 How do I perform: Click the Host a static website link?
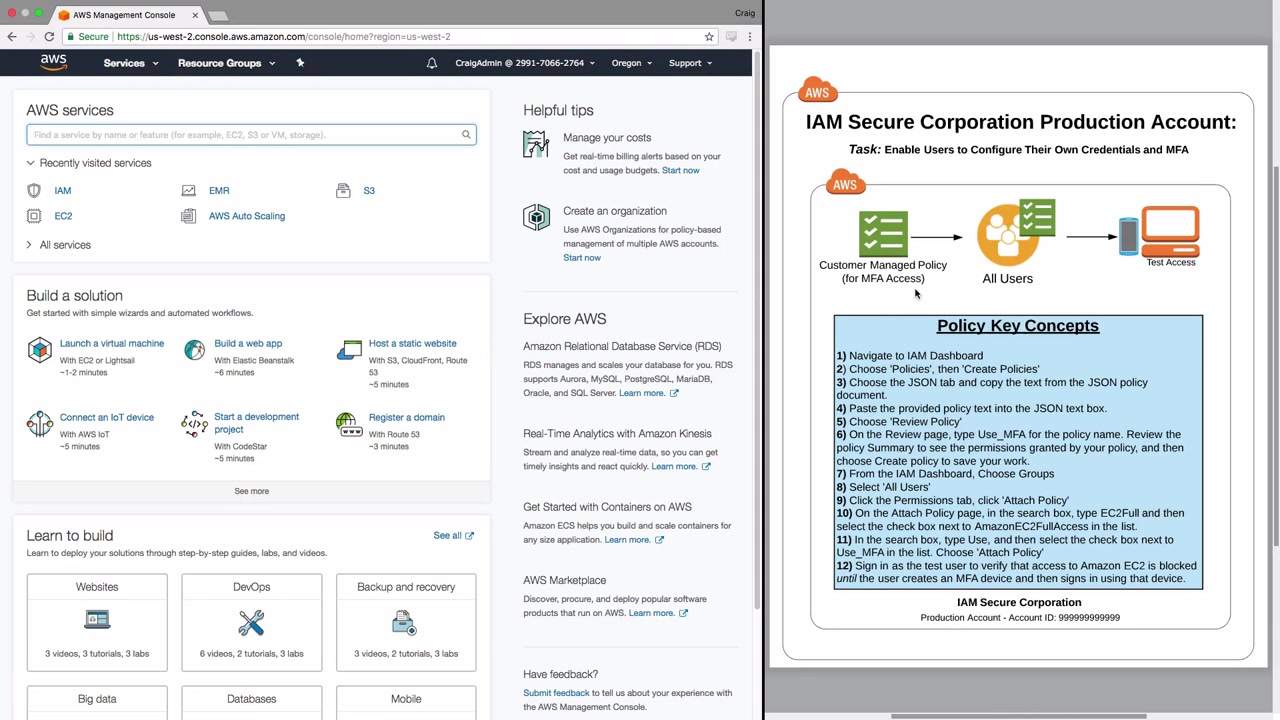412,343
